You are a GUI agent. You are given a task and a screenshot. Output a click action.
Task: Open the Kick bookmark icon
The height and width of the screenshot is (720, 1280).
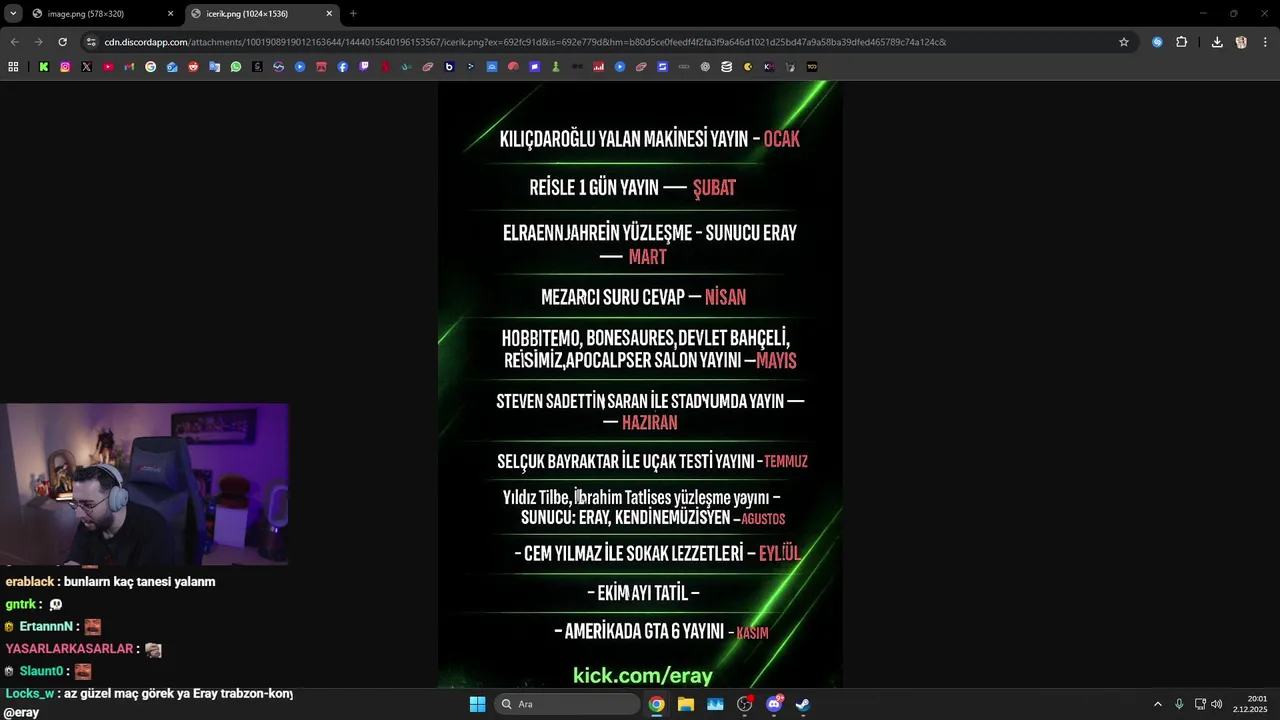click(44, 67)
